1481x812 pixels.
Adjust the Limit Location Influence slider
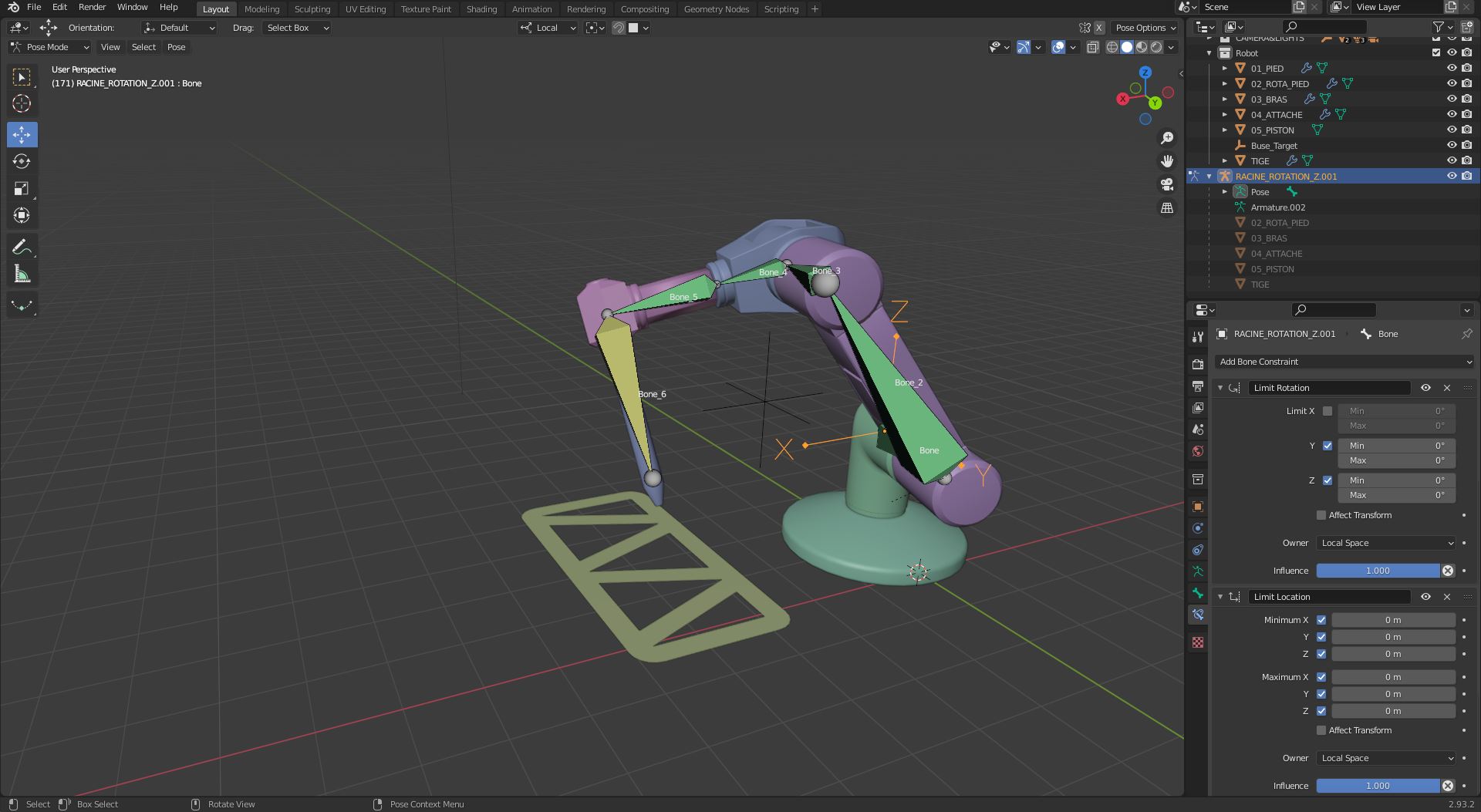(x=1378, y=786)
